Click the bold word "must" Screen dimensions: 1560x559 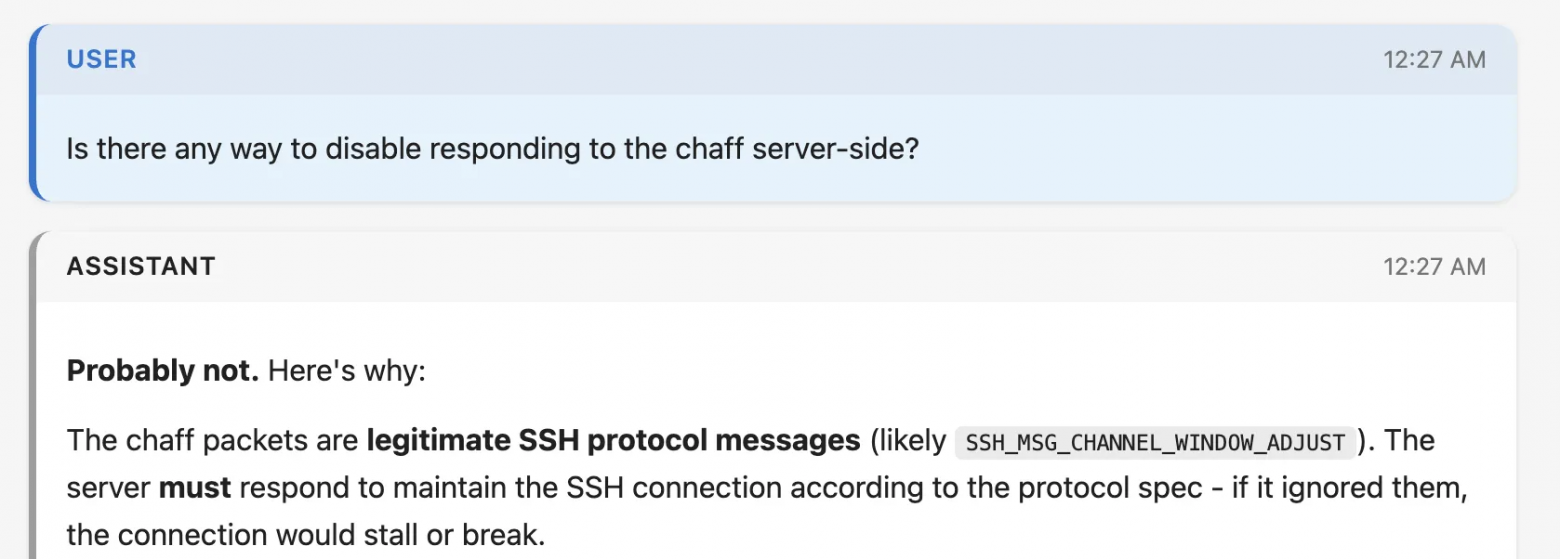pyautogui.click(x=195, y=488)
